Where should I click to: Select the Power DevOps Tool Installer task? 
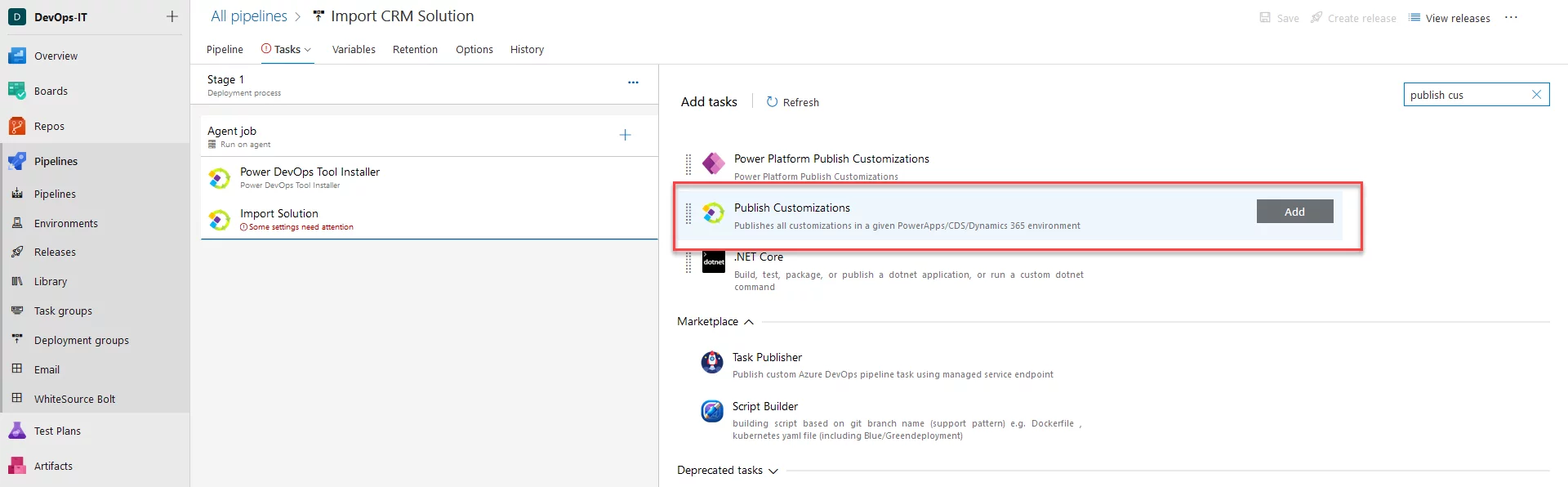(430, 177)
